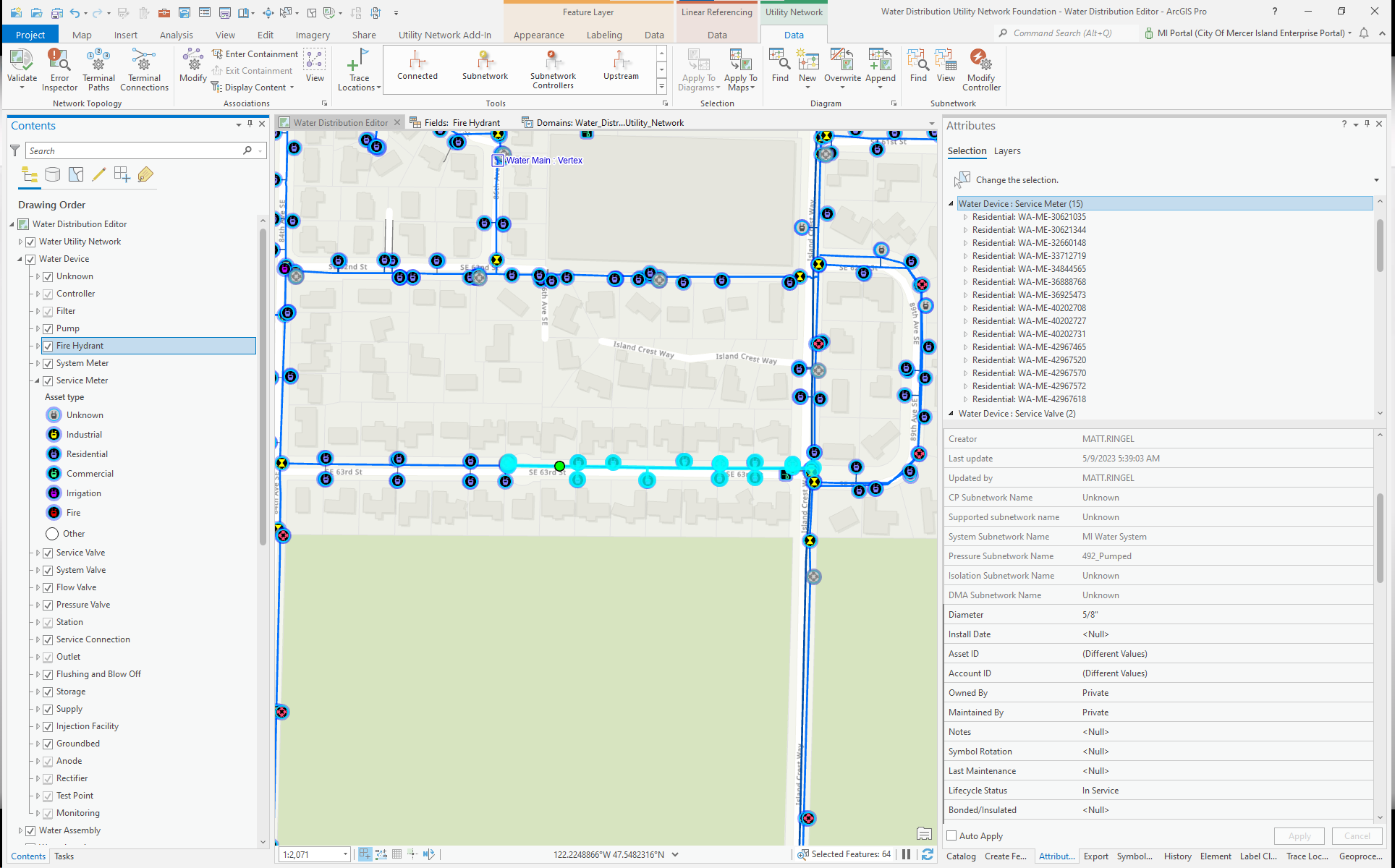Click the Residential symbol swatch under Asset type

tap(54, 454)
